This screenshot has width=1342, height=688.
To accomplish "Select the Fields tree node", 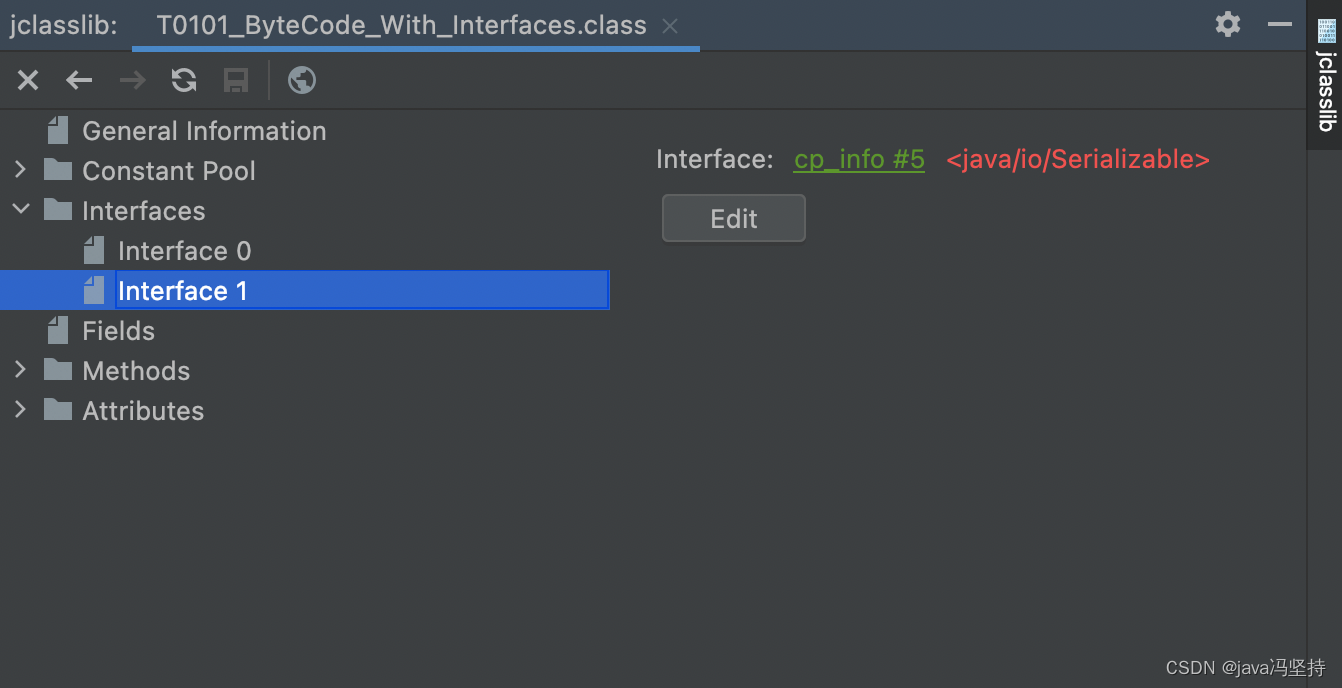I will pos(119,330).
